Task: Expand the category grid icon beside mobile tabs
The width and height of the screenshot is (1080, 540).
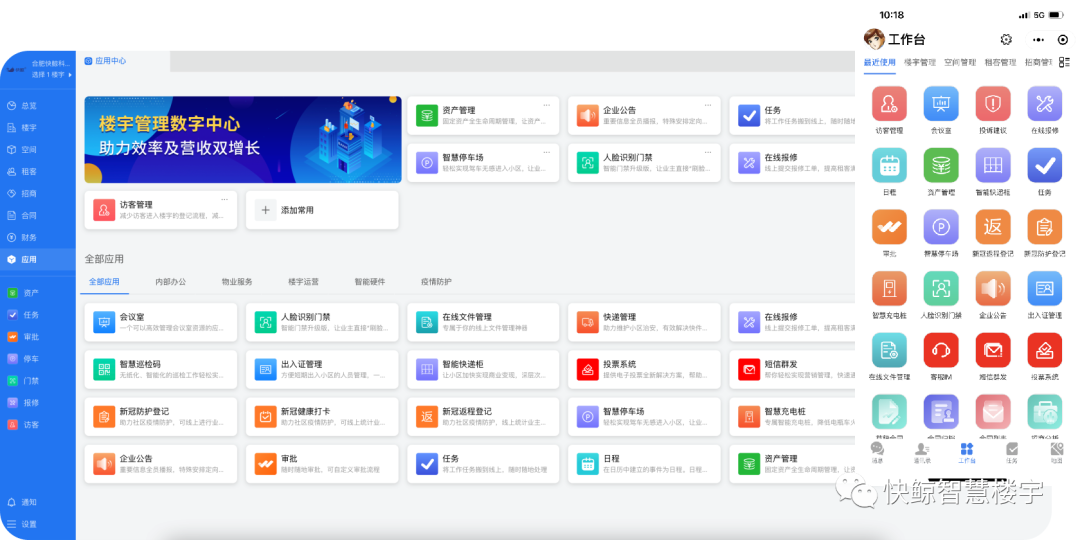Action: [x=1064, y=62]
